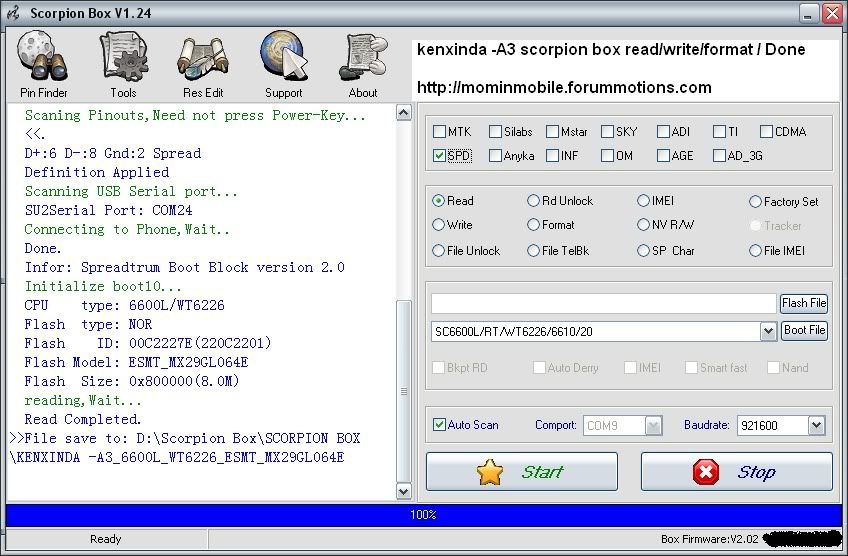Click the log panel scrollbar thumb
Screen dimensions: 848x556
tap(403, 391)
